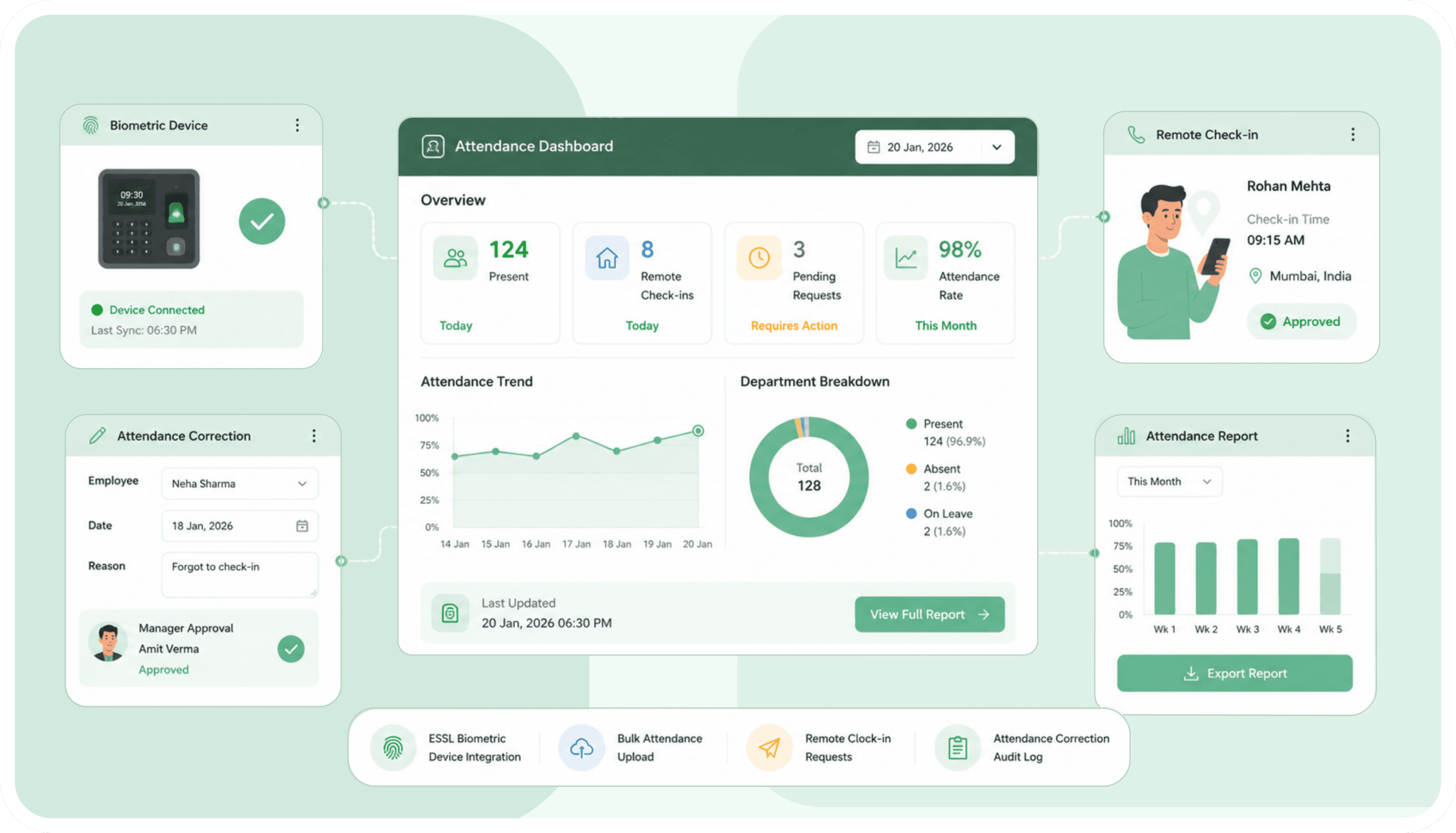Click the location pin beside Mumbai, India
This screenshot has height=833, width=1456.
coord(1255,276)
